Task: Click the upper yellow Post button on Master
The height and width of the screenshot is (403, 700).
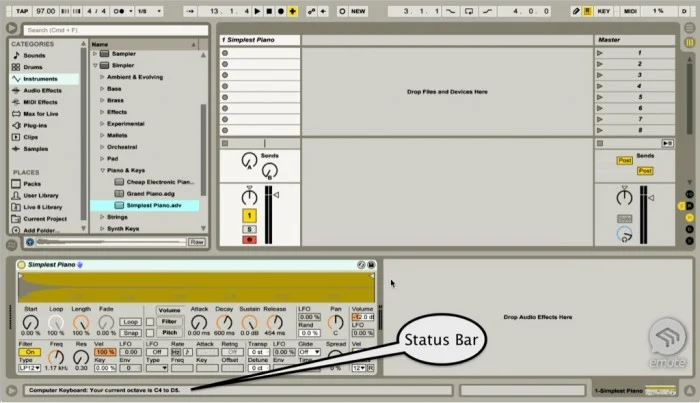Action: 624,160
